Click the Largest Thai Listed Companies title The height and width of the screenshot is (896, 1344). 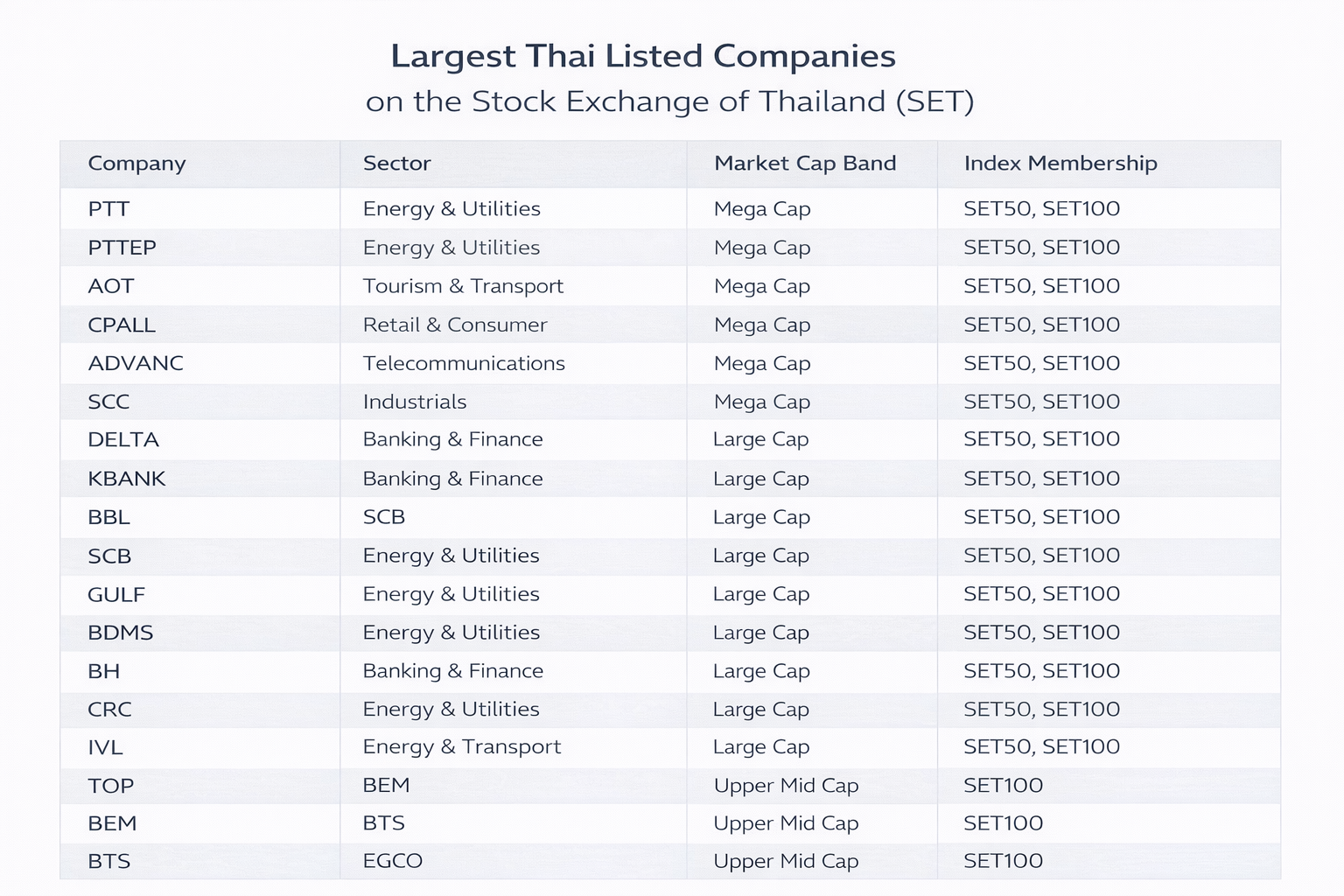point(643,56)
